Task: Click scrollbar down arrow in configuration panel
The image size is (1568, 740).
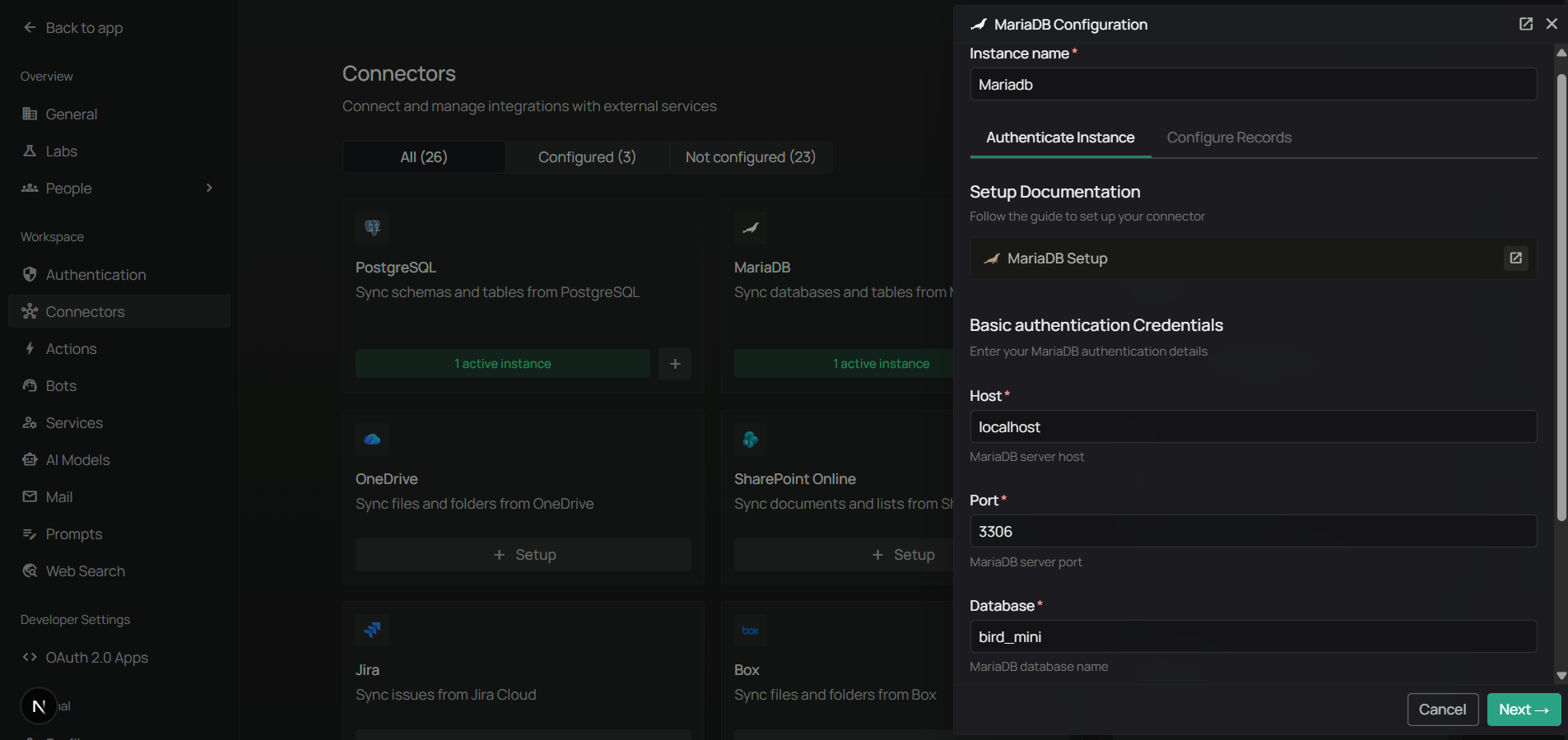Action: [1561, 676]
